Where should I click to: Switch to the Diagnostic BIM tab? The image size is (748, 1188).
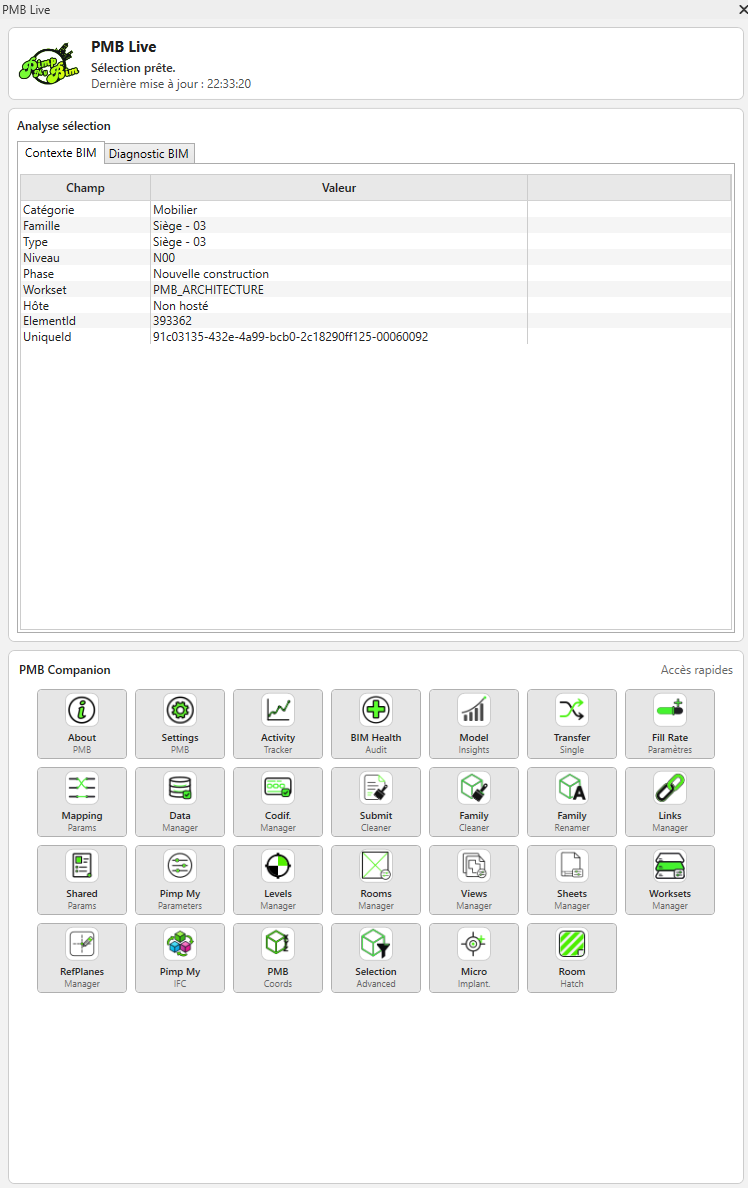(149, 154)
